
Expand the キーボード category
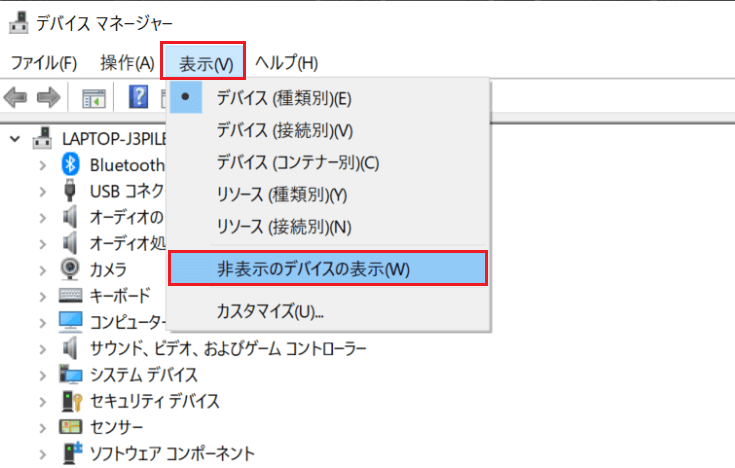[x=43, y=296]
